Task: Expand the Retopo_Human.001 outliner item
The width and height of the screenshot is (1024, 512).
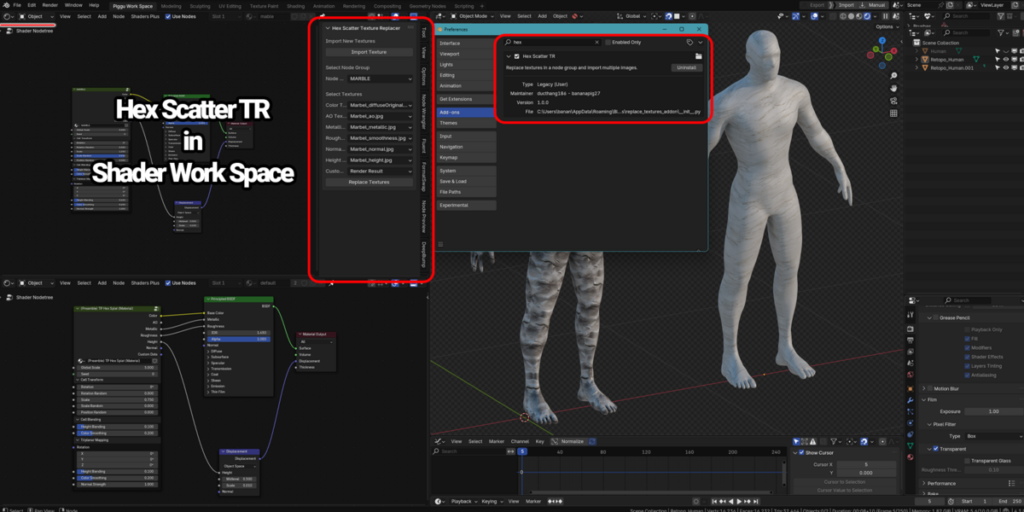Action: (917, 67)
